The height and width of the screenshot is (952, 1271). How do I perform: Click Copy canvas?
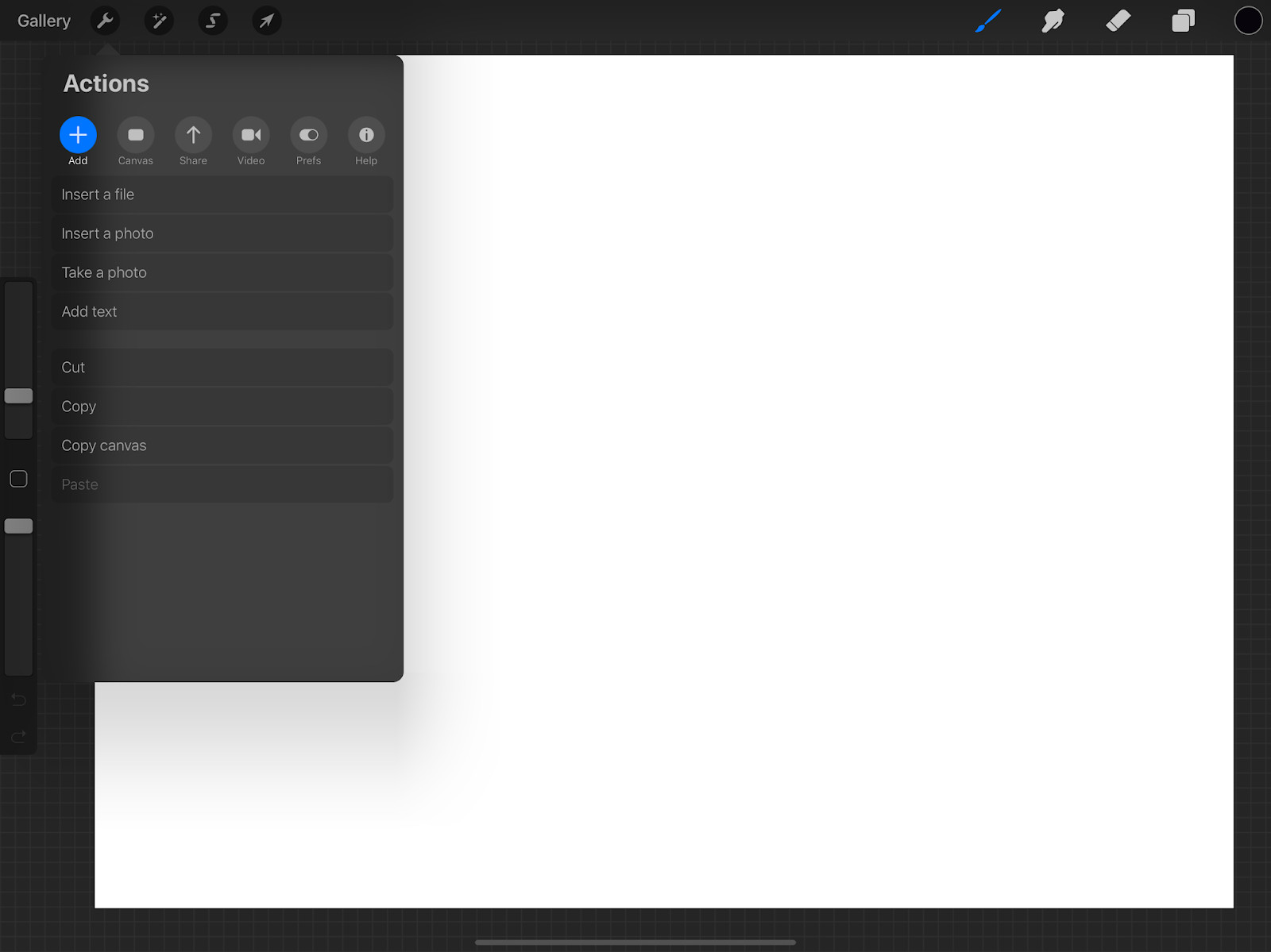222,445
